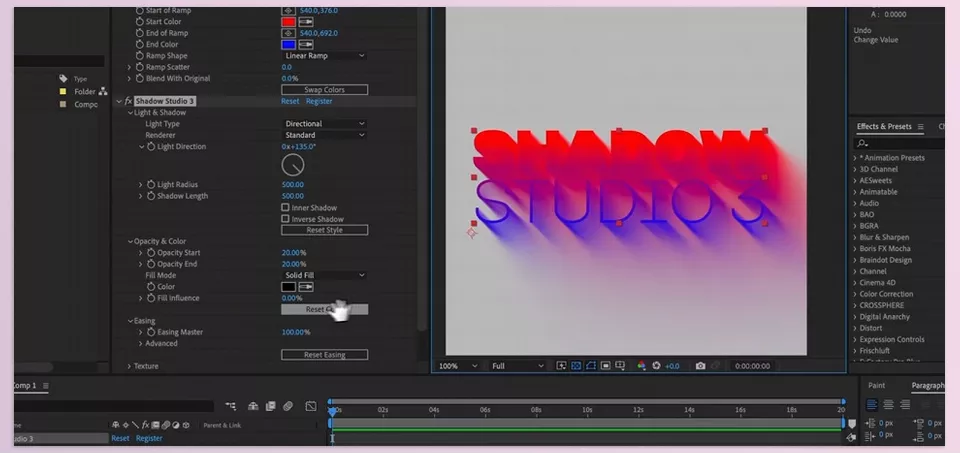Select the Effects & Presets tab

884,127
